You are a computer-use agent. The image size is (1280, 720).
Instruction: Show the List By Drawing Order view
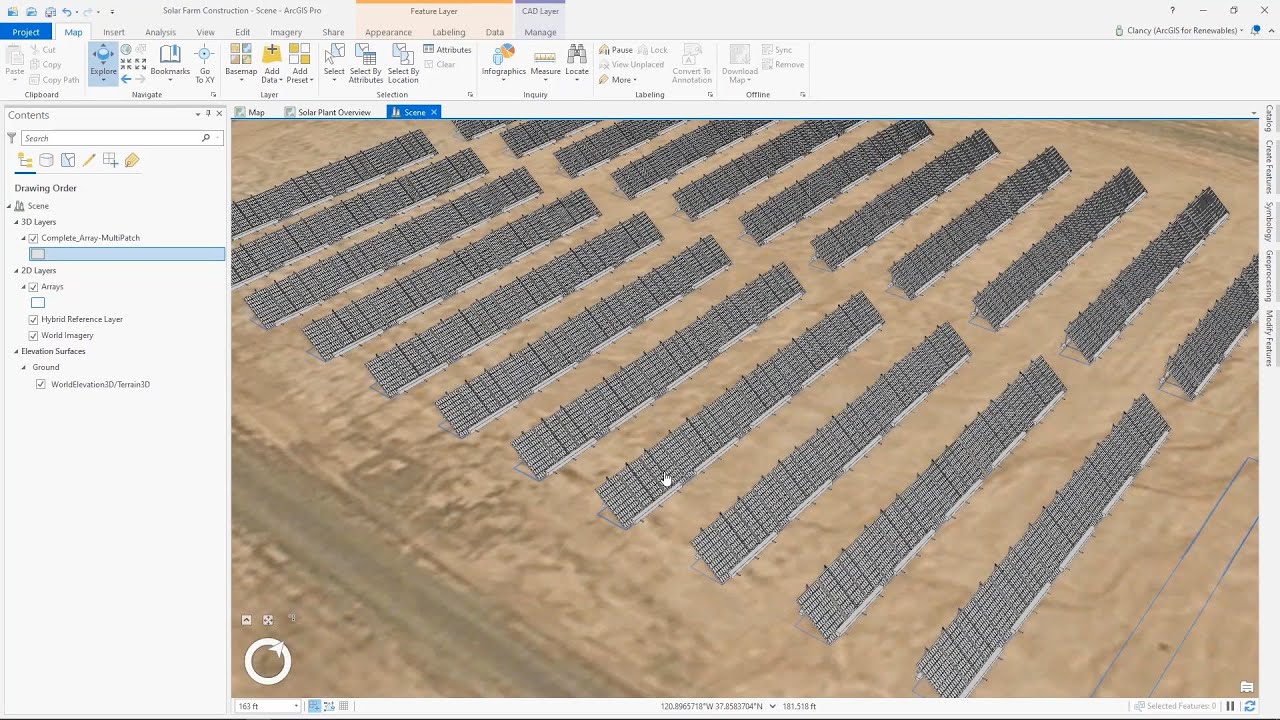tap(25, 160)
